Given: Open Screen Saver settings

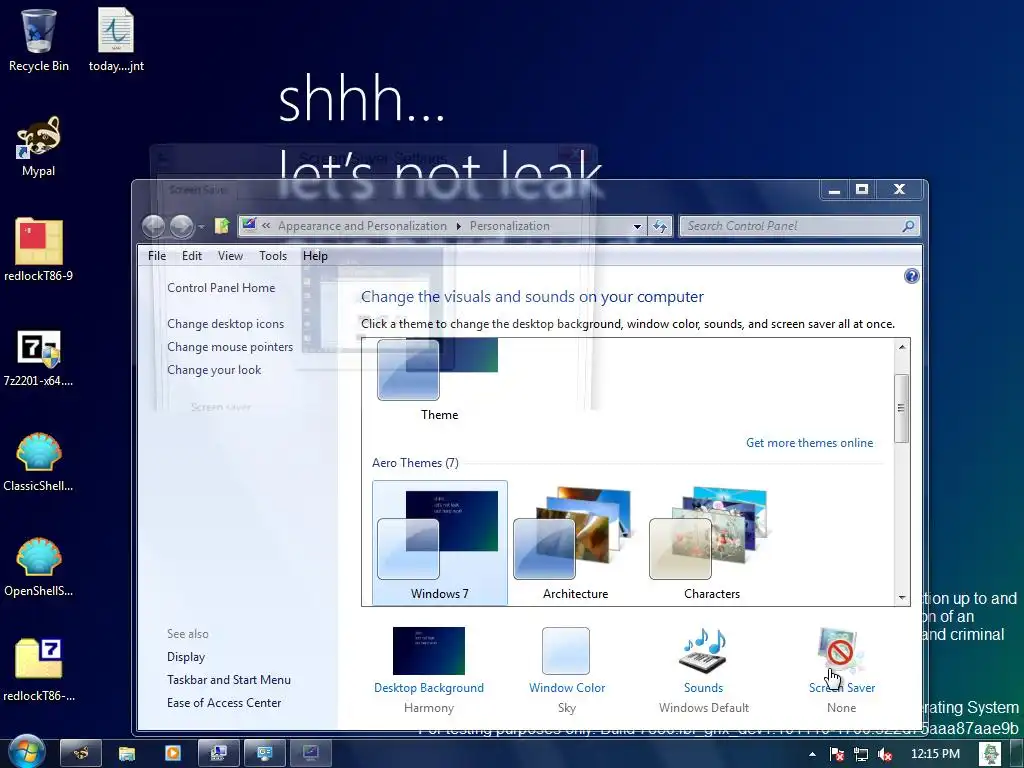Looking at the screenshot, I should pos(841,669).
